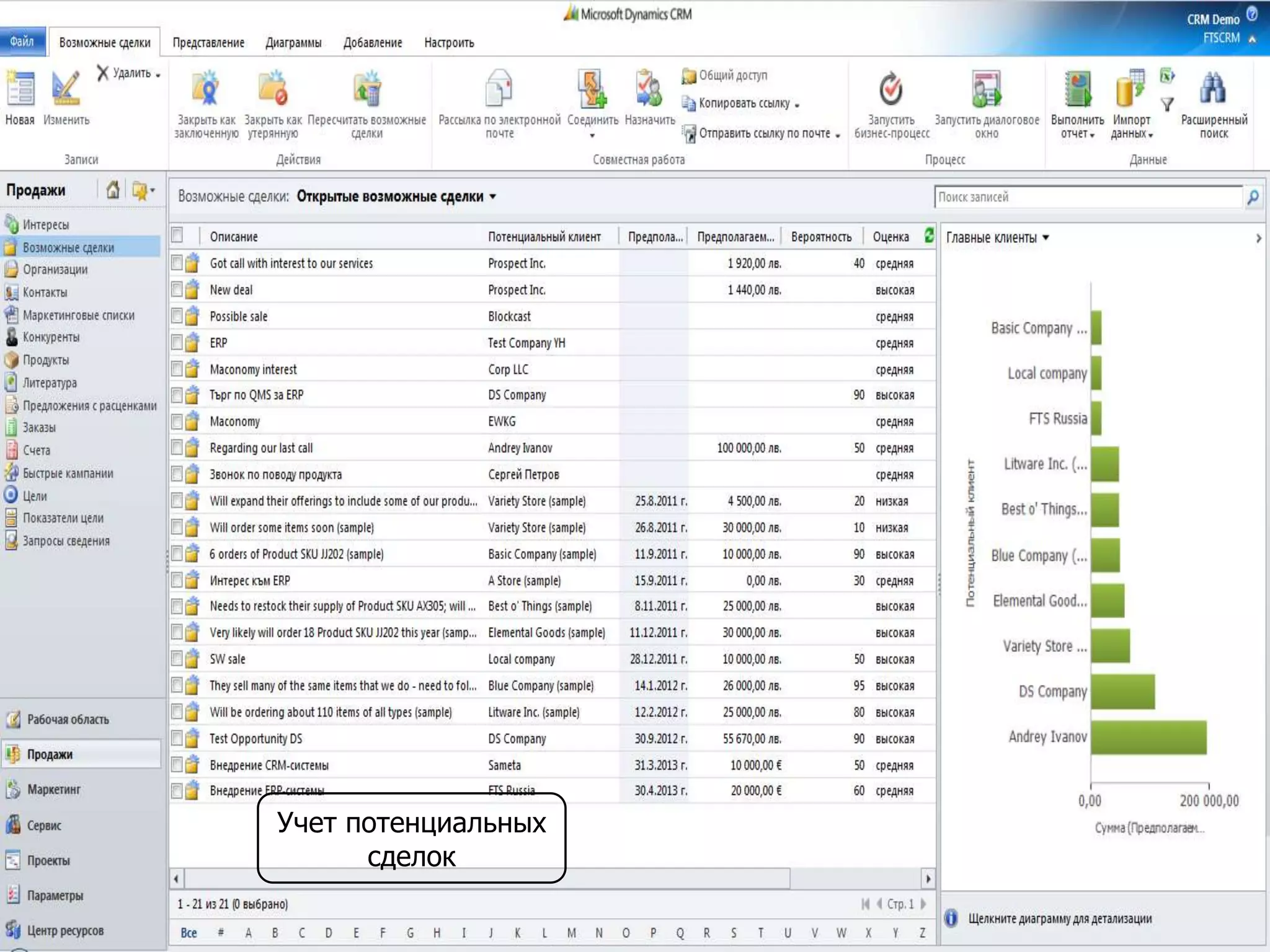Screen dimensions: 1270x952
Task: Click the Маркетинг navigation button
Action: [x=54, y=790]
